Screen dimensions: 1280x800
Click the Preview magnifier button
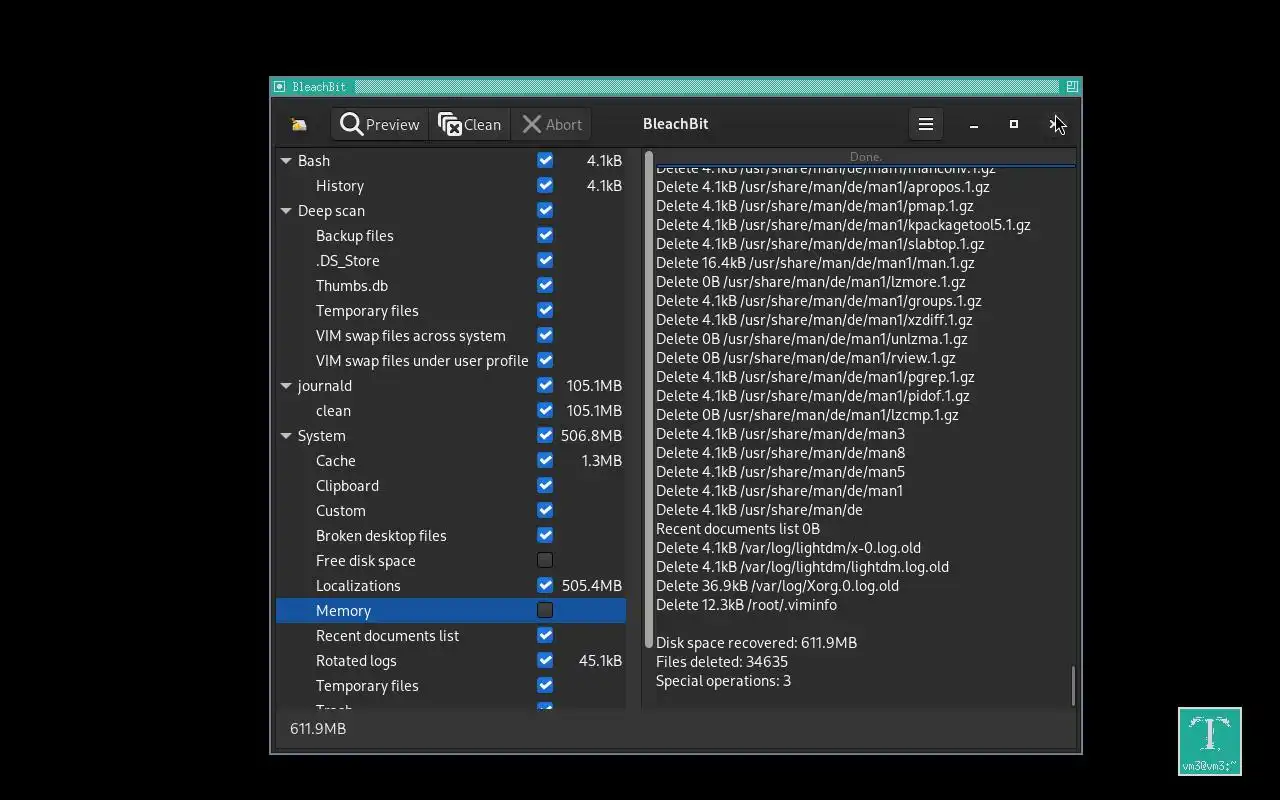point(380,124)
